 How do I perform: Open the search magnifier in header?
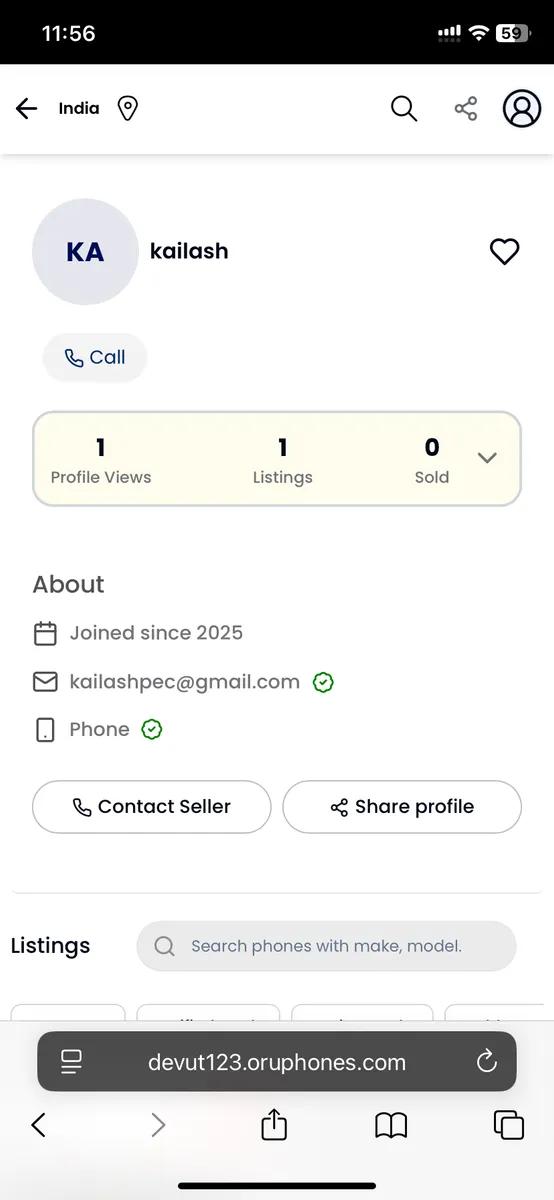404,108
